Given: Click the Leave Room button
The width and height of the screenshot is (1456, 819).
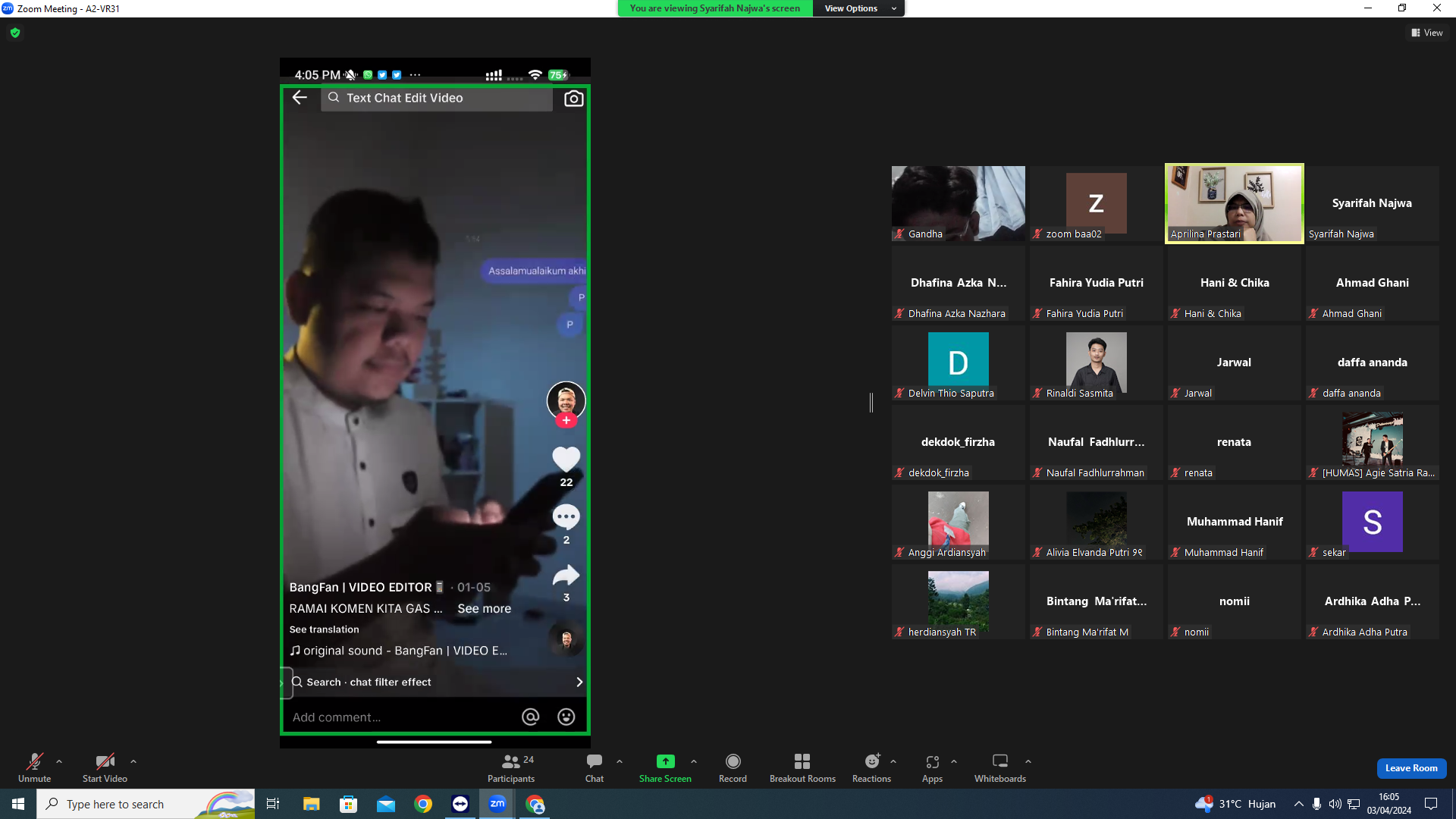Looking at the screenshot, I should 1411,768.
